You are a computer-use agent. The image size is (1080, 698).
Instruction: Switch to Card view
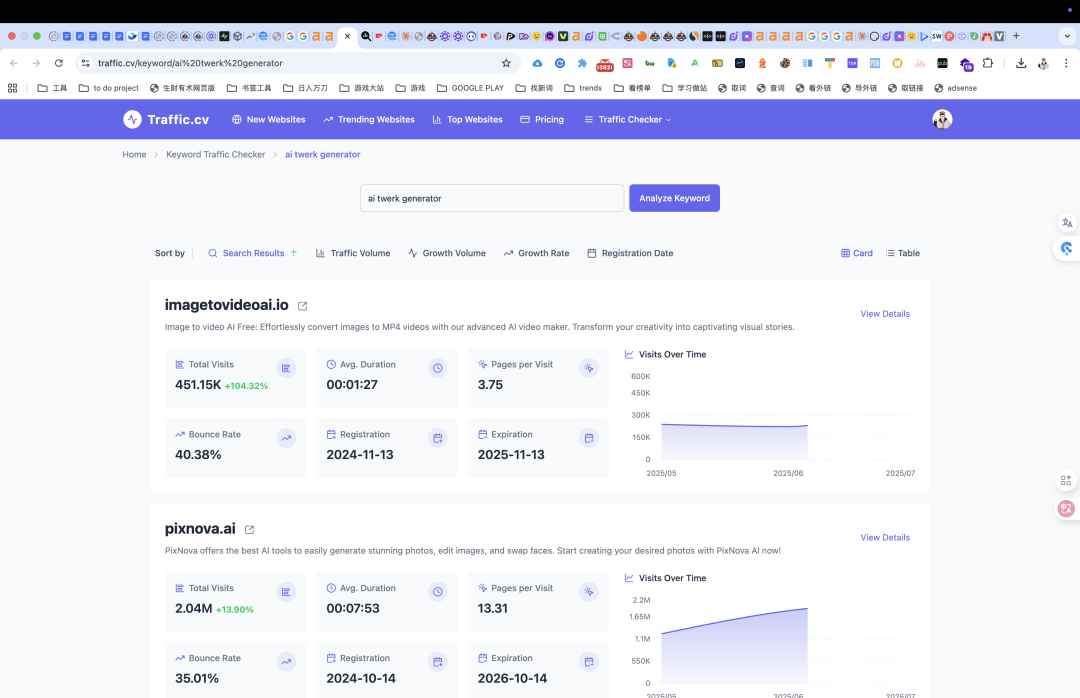tap(857, 253)
